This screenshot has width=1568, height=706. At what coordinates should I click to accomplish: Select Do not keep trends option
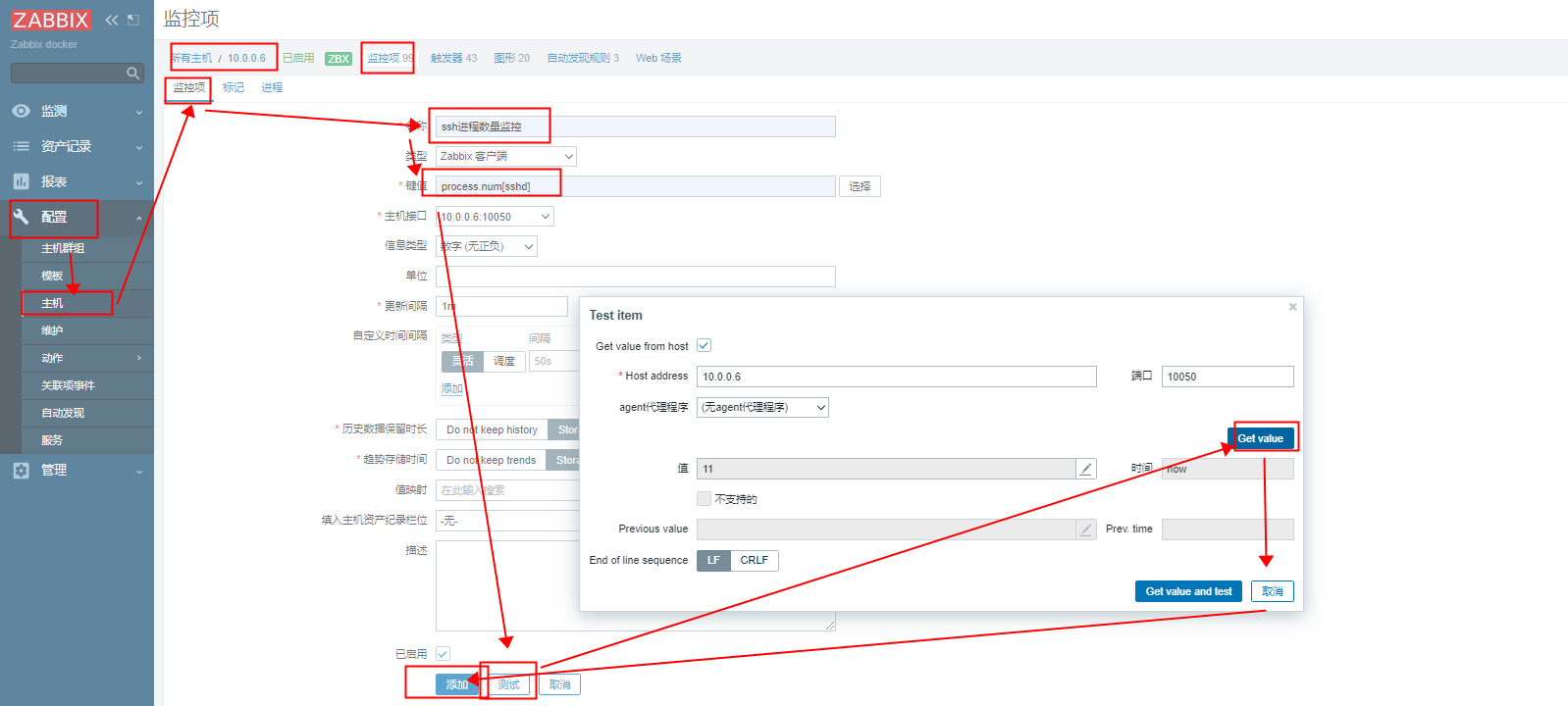pos(491,460)
